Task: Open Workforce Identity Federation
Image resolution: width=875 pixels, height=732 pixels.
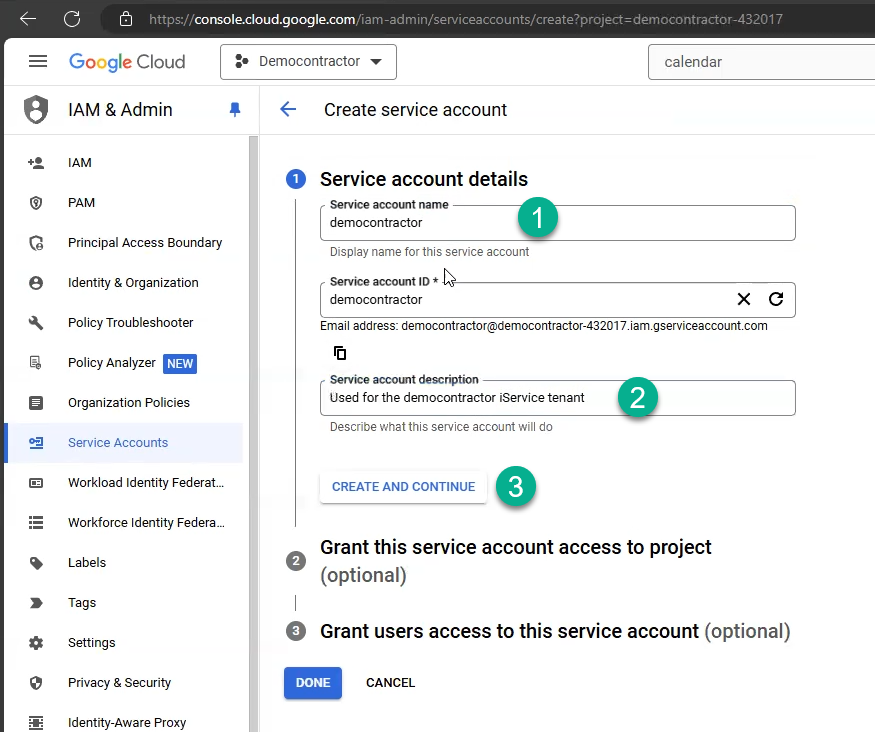Action: [x=146, y=523]
